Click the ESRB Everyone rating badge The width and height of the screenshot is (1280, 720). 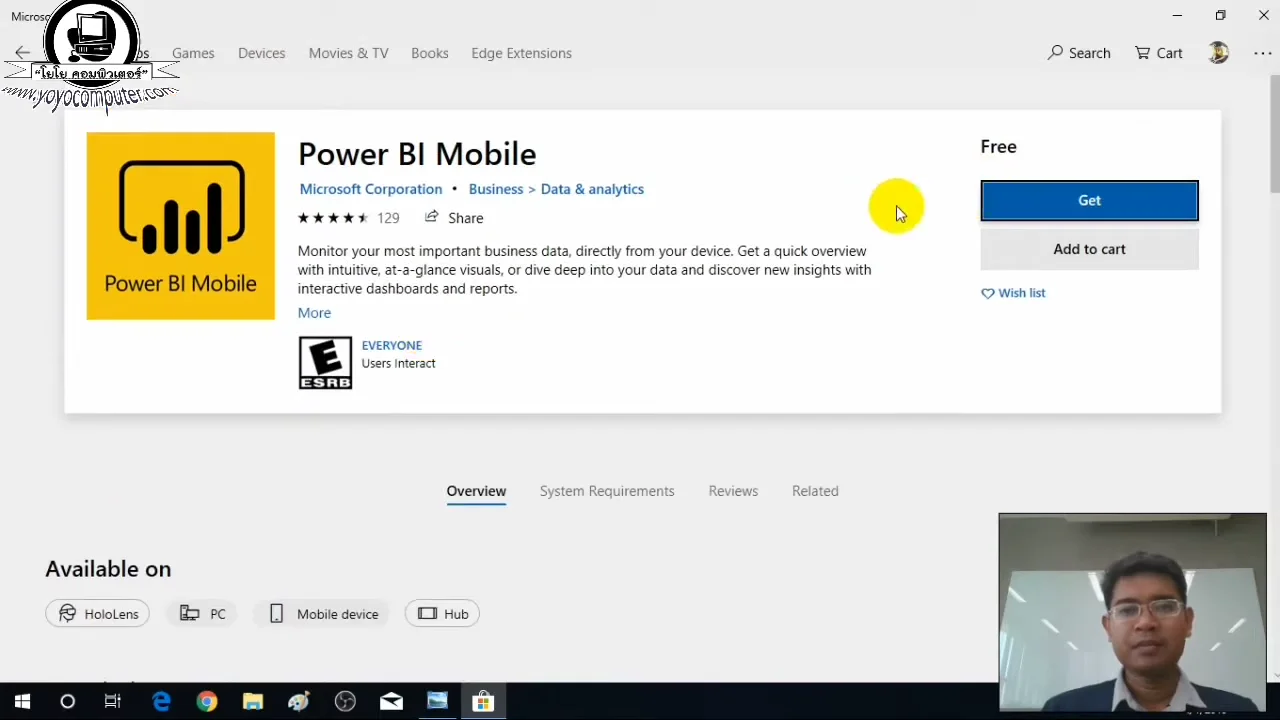pyautogui.click(x=325, y=362)
